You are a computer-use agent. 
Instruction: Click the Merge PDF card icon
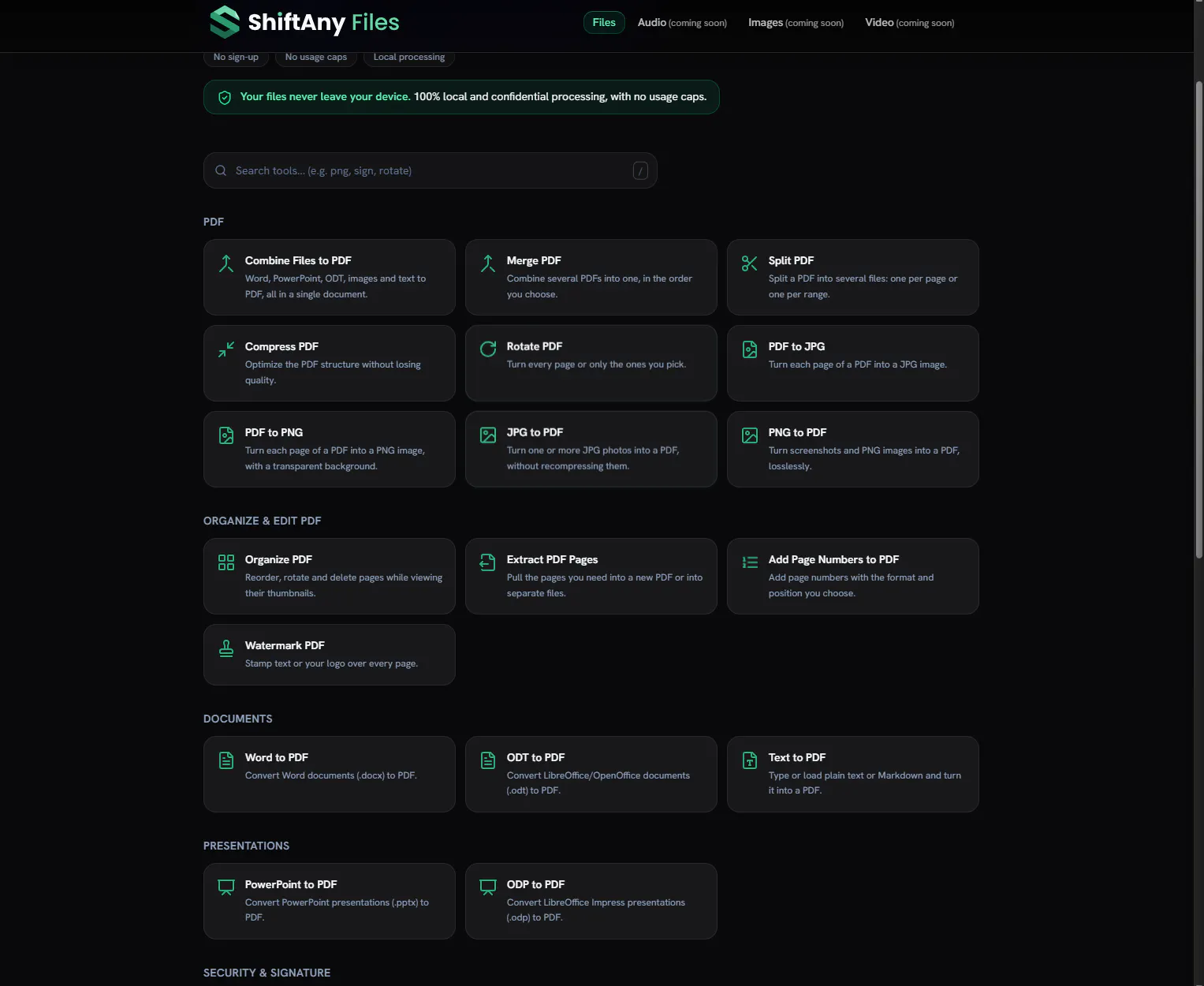(488, 263)
